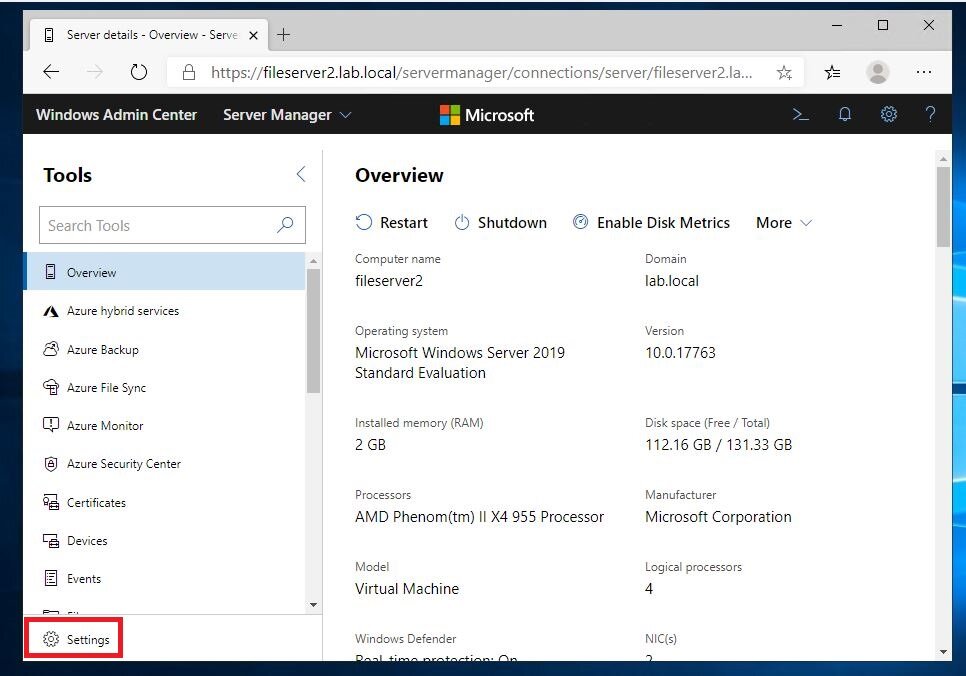
Task: Click the Restart circular arrow icon
Action: [363, 222]
